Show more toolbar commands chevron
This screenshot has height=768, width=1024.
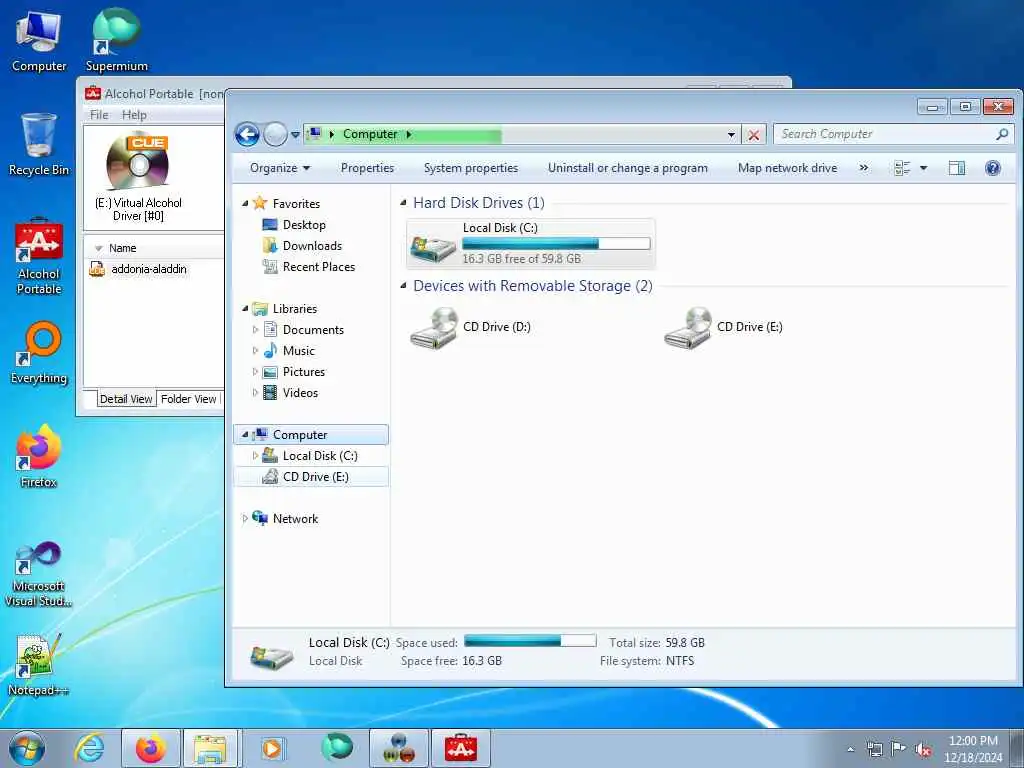coord(863,168)
